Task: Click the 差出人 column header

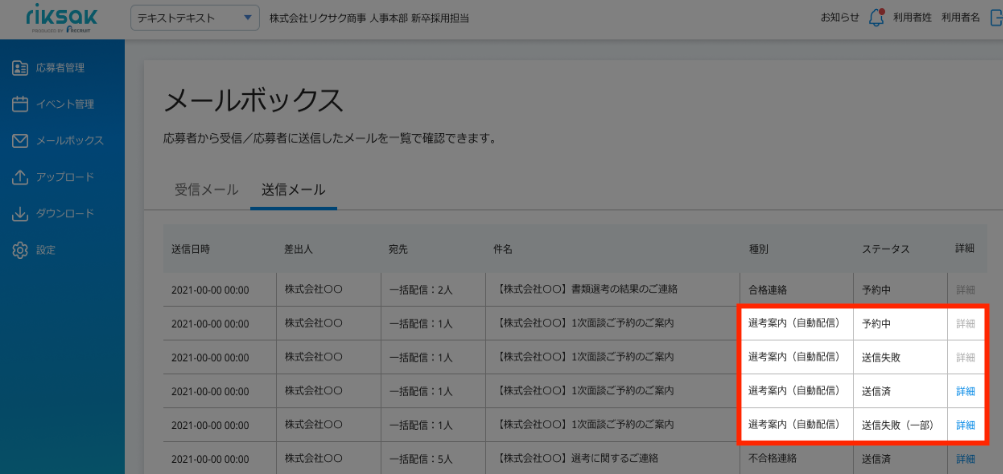Action: point(299,249)
